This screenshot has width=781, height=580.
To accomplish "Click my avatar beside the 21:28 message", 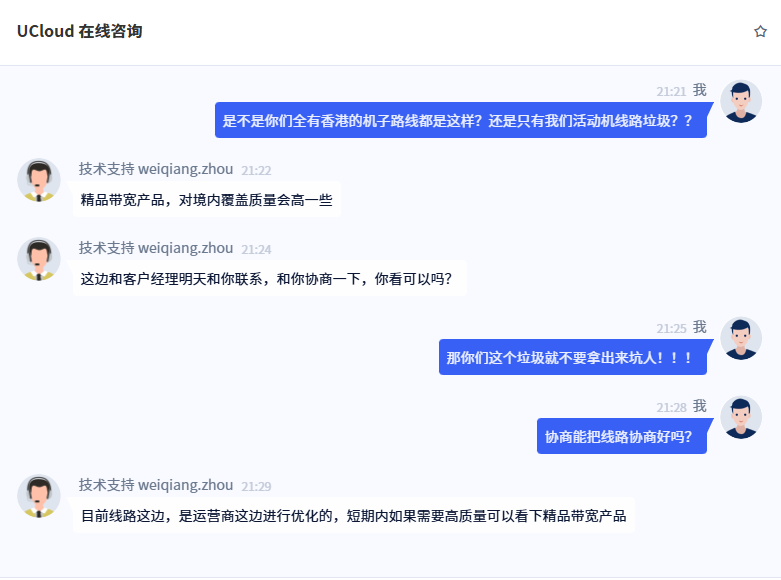I will [741, 418].
